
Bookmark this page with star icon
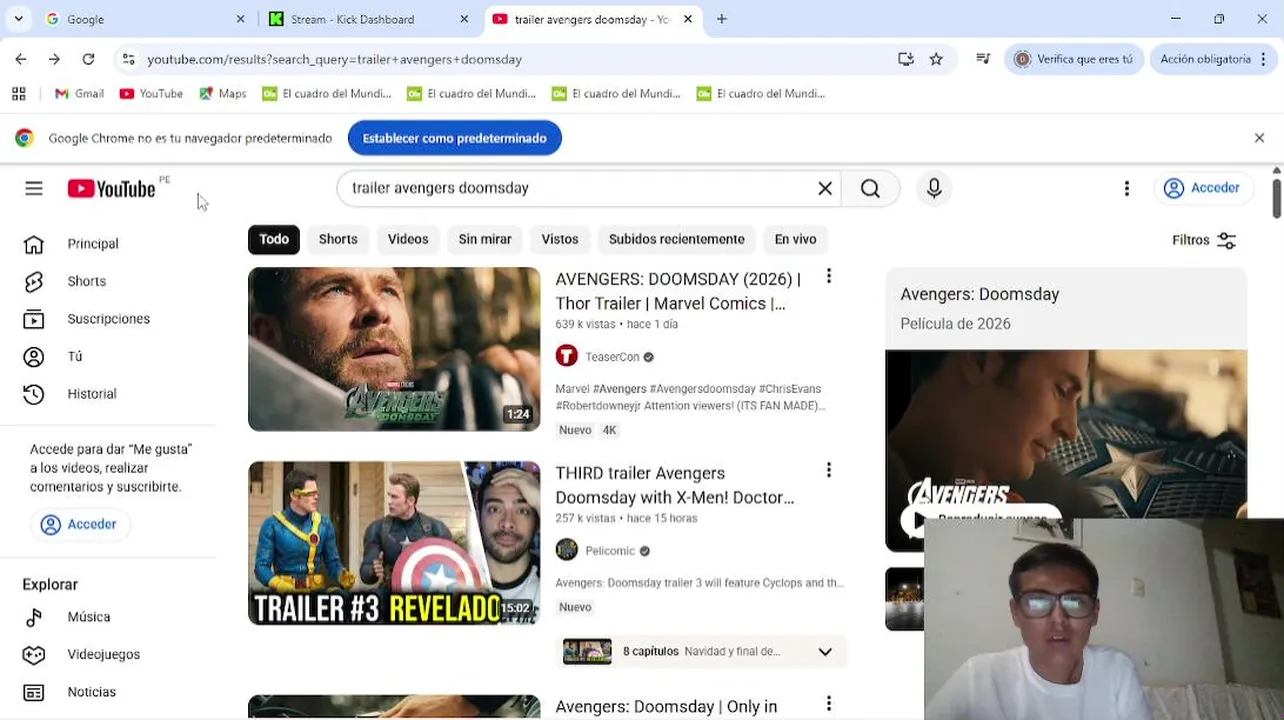coord(936,59)
